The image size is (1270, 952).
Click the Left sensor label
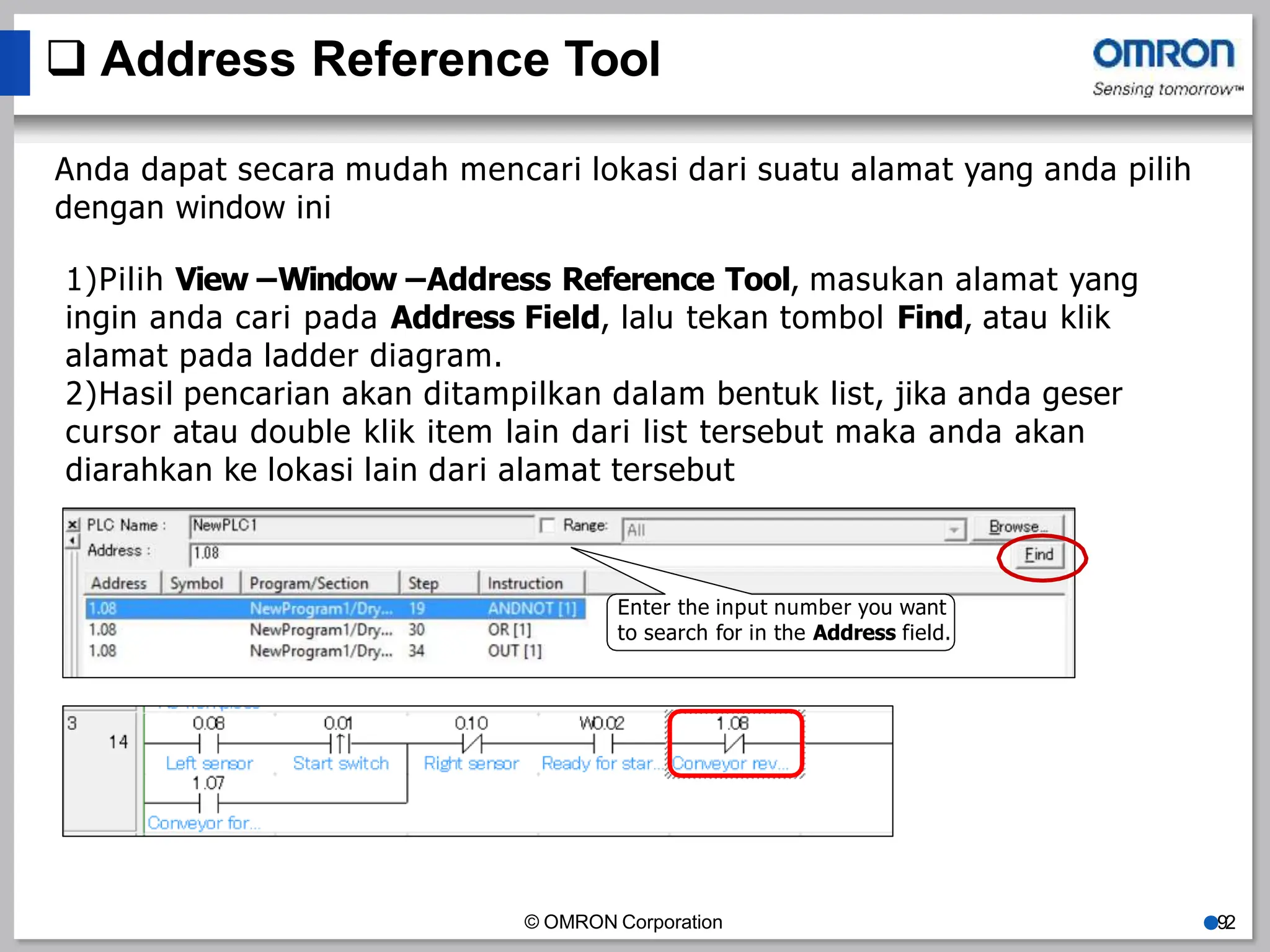[210, 764]
